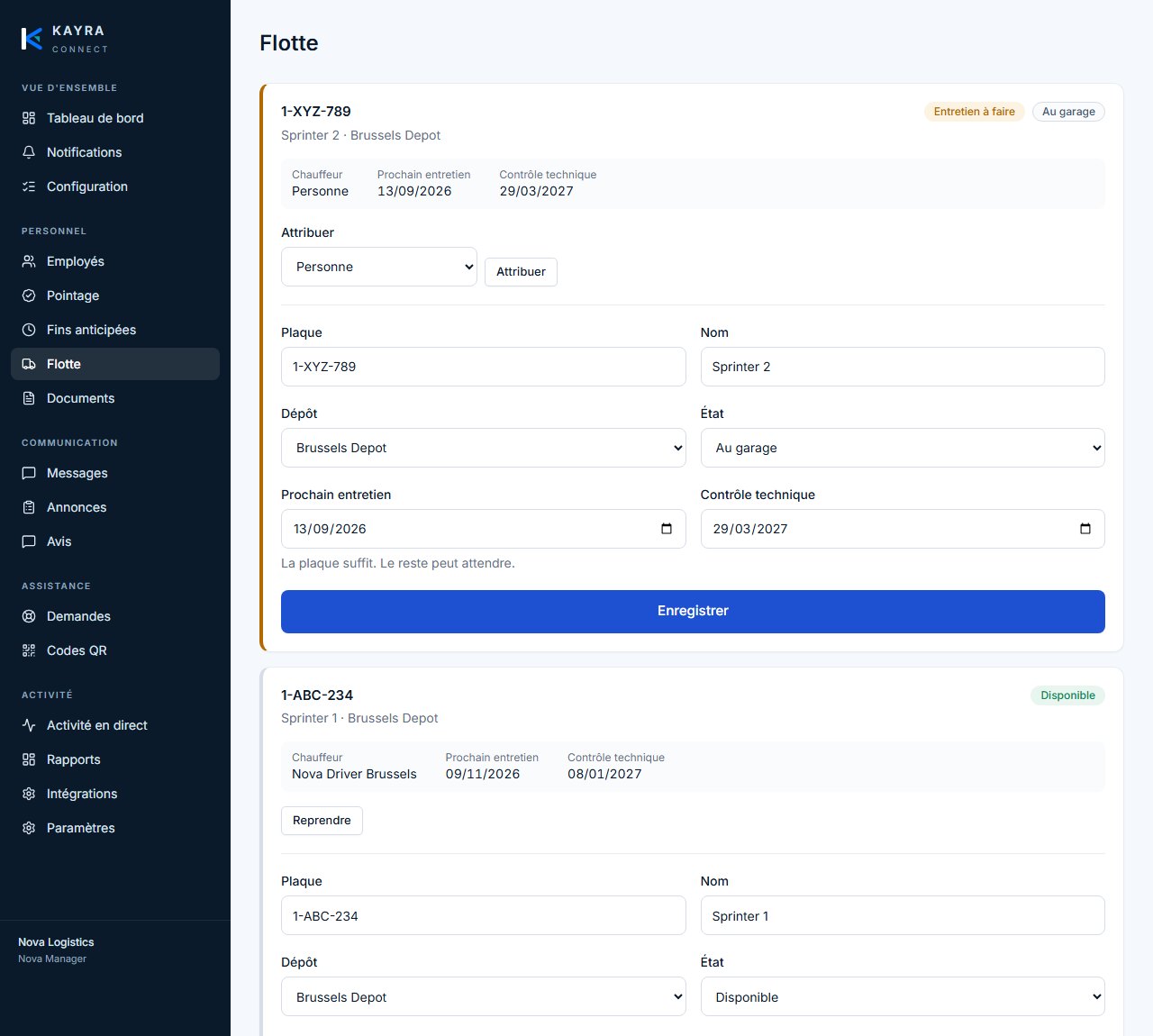Click the Rapports grid icon
The image size is (1153, 1036).
tap(29, 759)
